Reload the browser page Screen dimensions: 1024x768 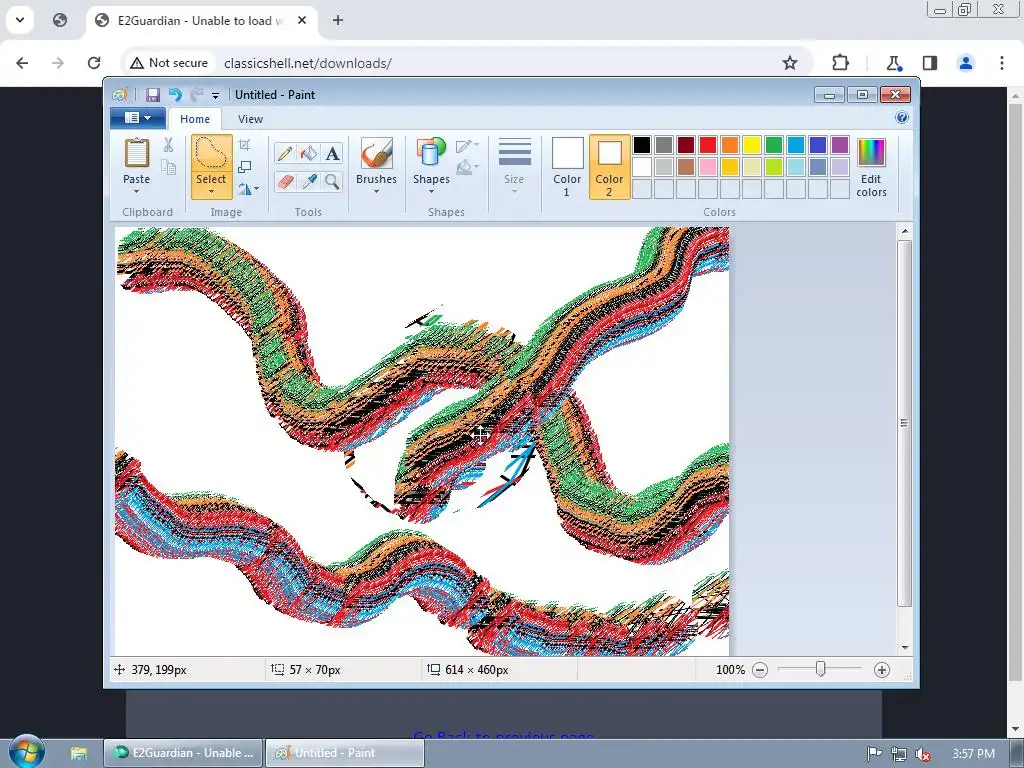(x=94, y=63)
